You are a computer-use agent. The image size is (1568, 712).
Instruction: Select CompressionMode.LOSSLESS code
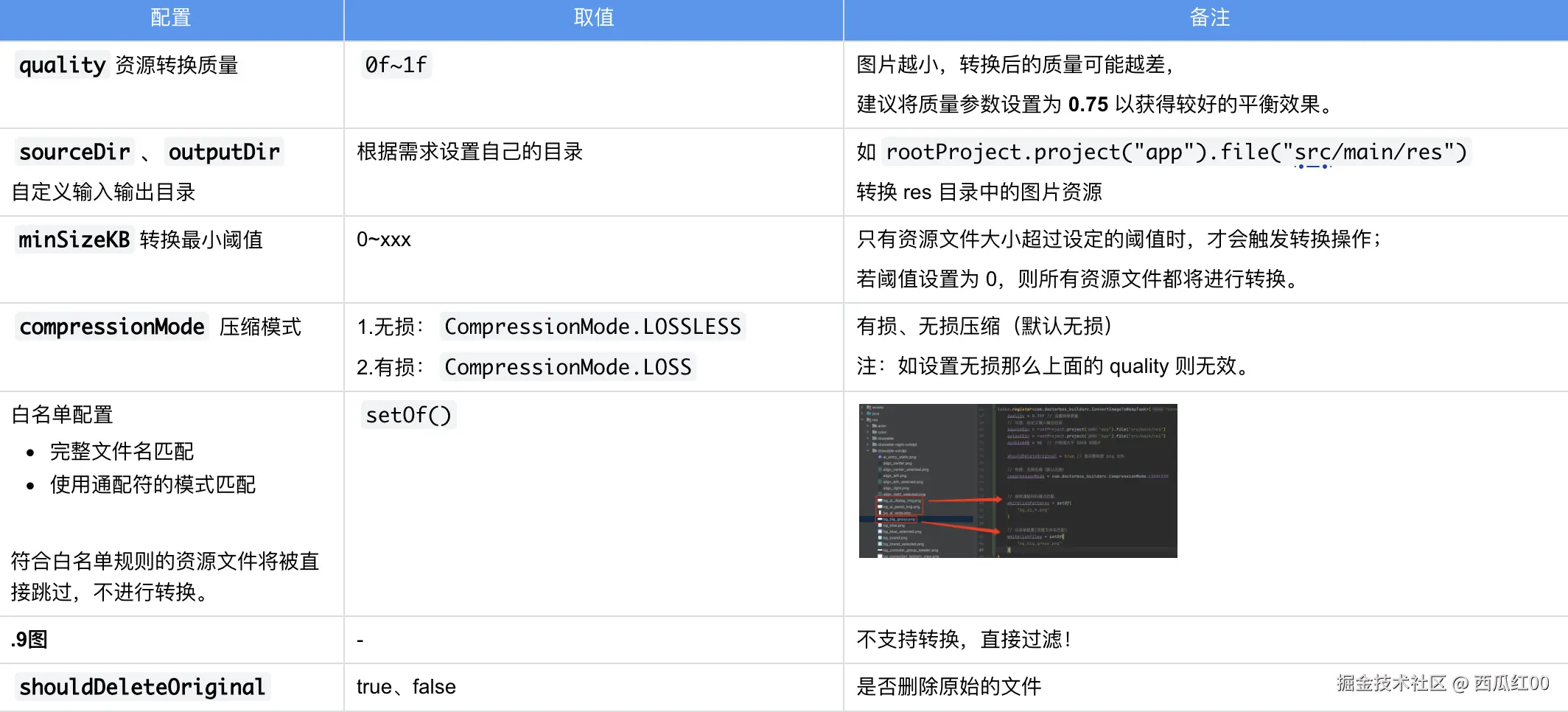[593, 327]
